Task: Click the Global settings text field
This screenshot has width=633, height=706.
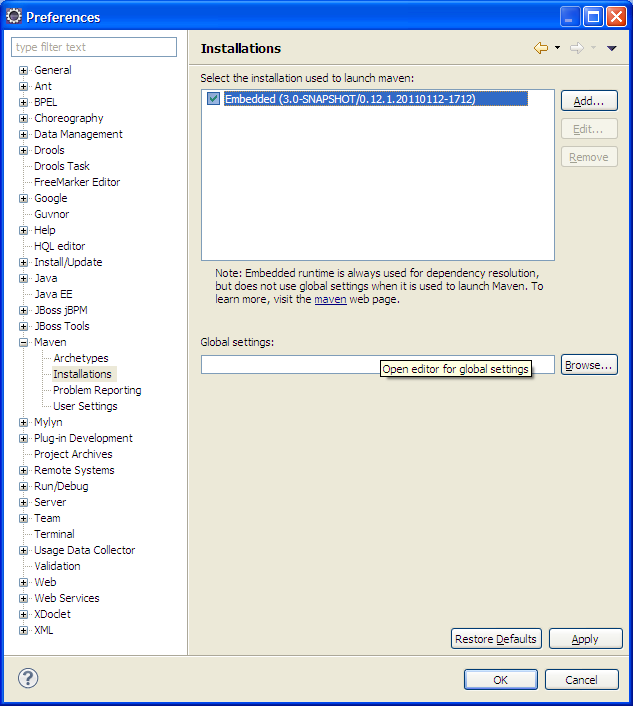Action: [x=377, y=365]
